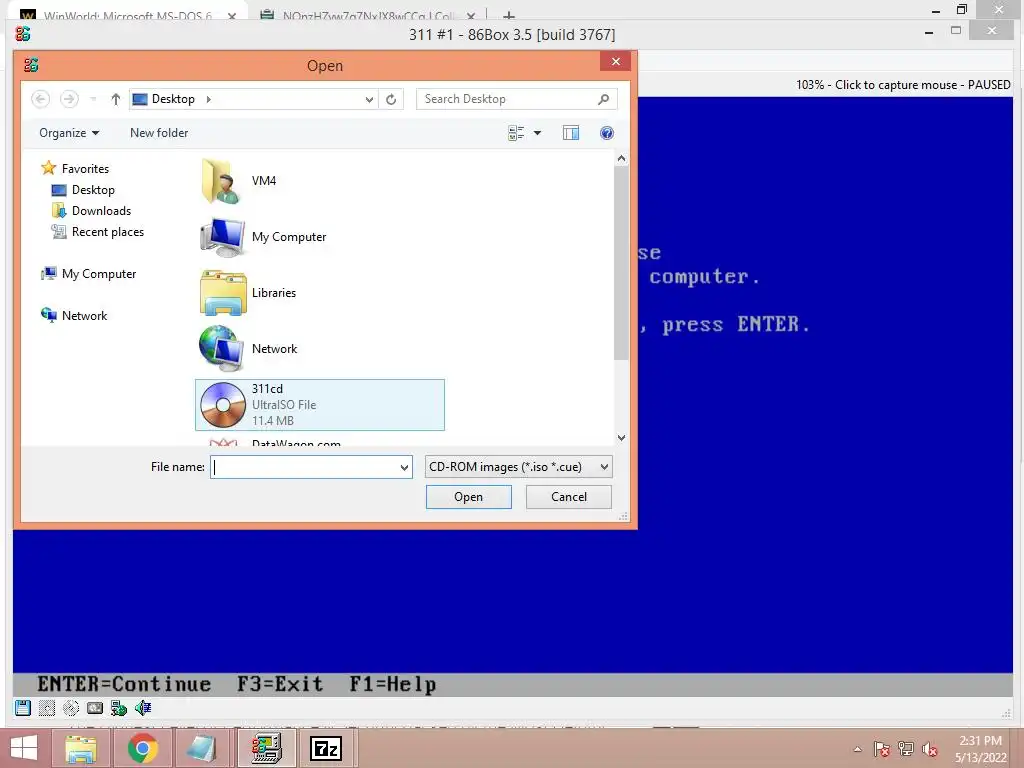This screenshot has width=1024, height=768.
Task: Click the sound speaker icon in 86Box status bar
Action: (x=143, y=708)
